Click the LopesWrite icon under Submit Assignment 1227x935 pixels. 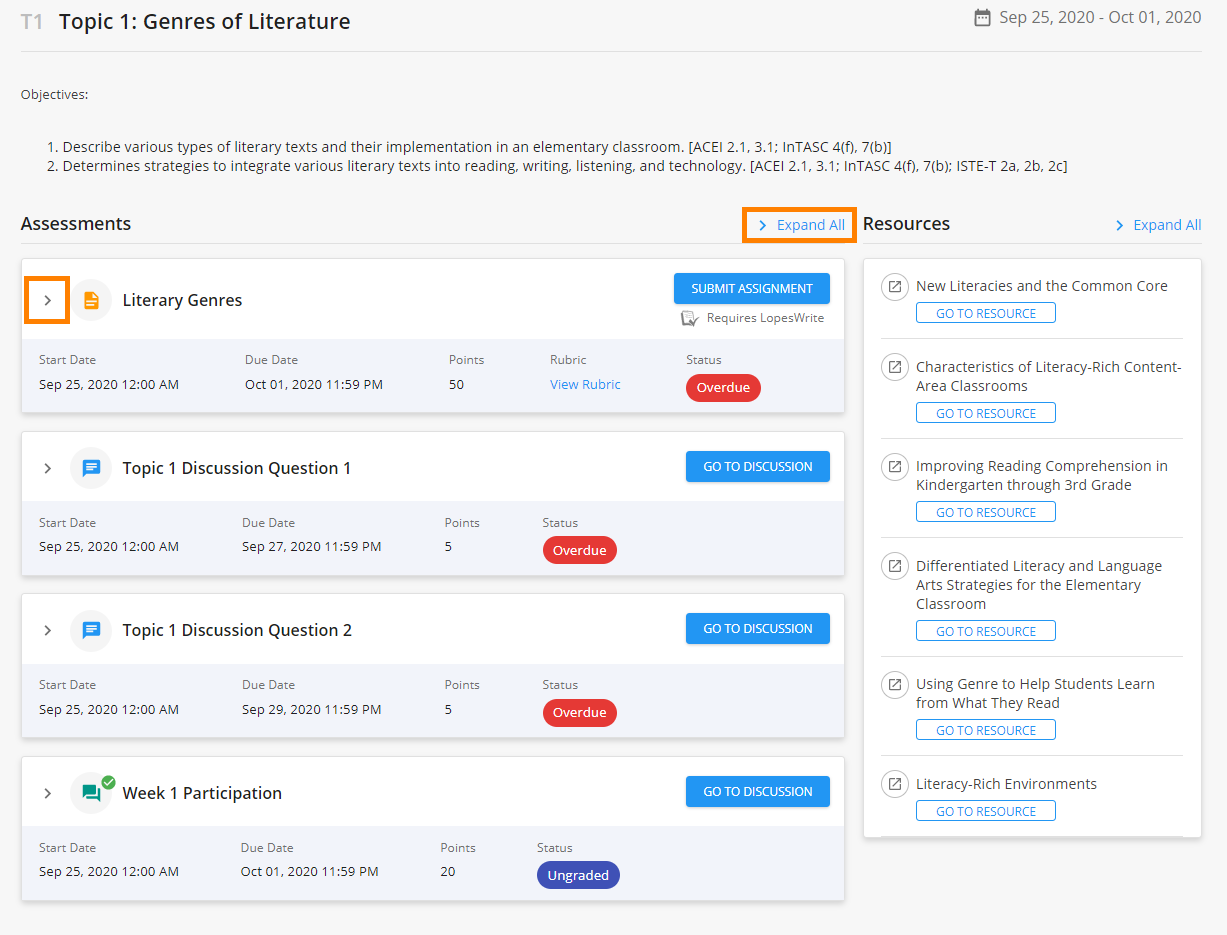click(689, 318)
